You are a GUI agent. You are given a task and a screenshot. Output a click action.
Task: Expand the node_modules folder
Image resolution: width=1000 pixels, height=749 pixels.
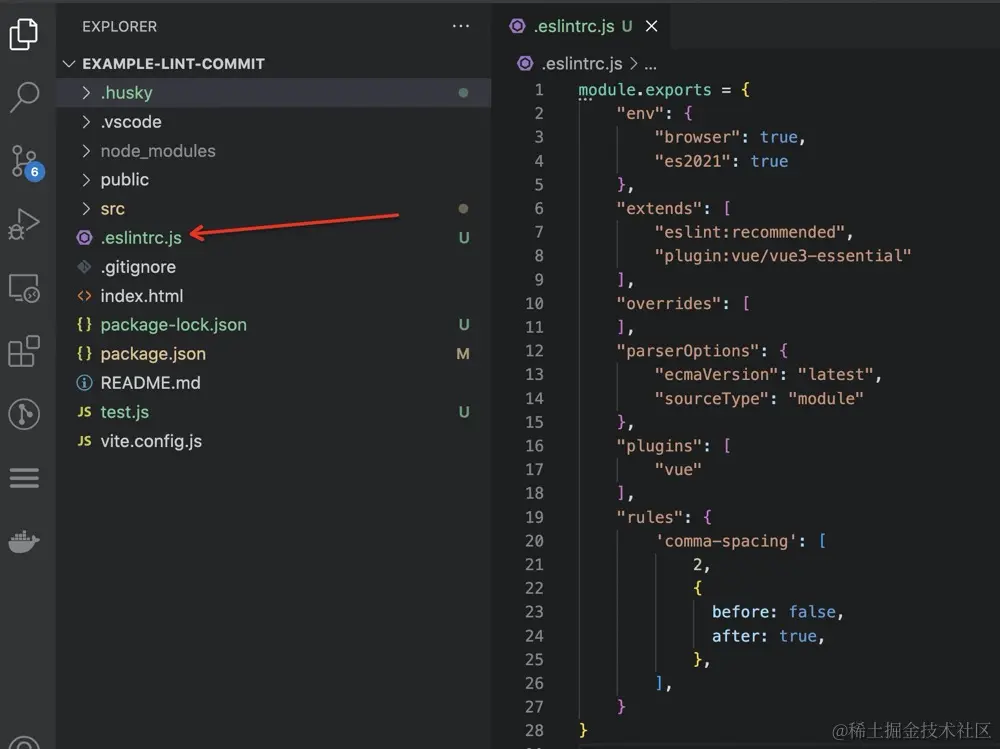pyautogui.click(x=86, y=151)
